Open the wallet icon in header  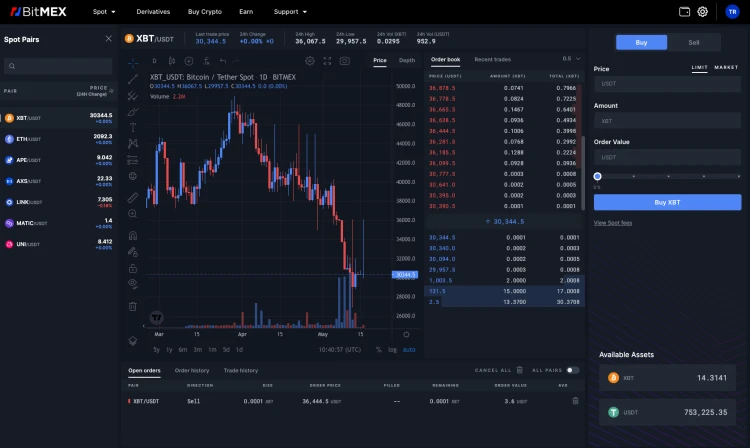(684, 11)
